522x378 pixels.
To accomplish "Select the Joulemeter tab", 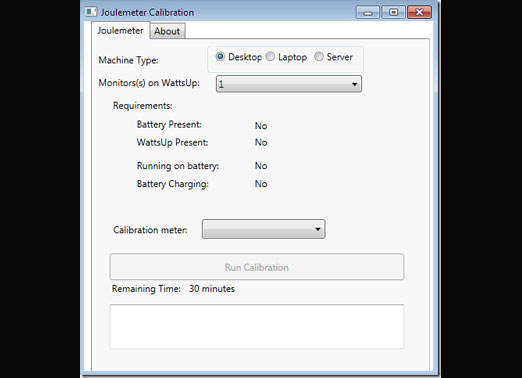I will [x=120, y=30].
